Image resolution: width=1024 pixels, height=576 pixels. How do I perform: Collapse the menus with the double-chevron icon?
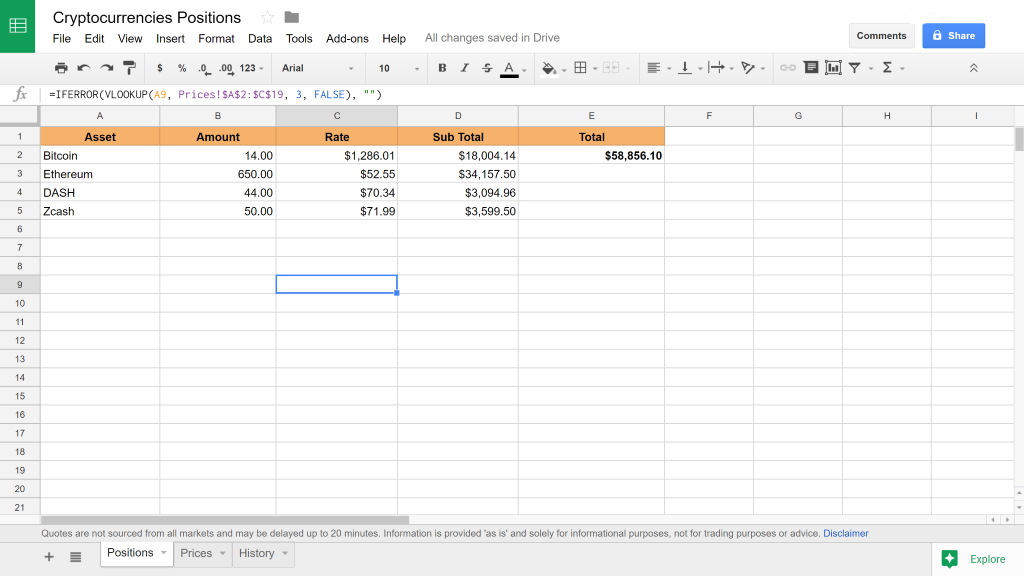point(973,68)
